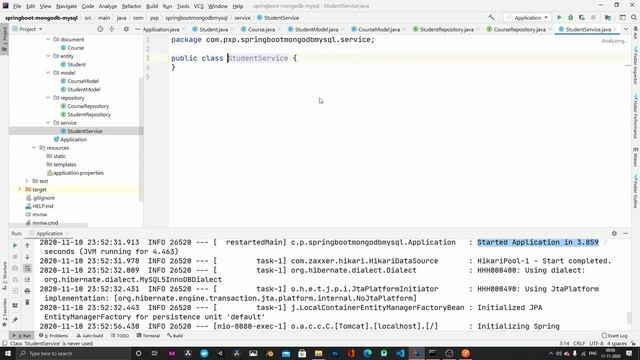This screenshot has height=360, width=640.
Task: Open Adobe XD from taskbar
Action: click(x=171, y=353)
